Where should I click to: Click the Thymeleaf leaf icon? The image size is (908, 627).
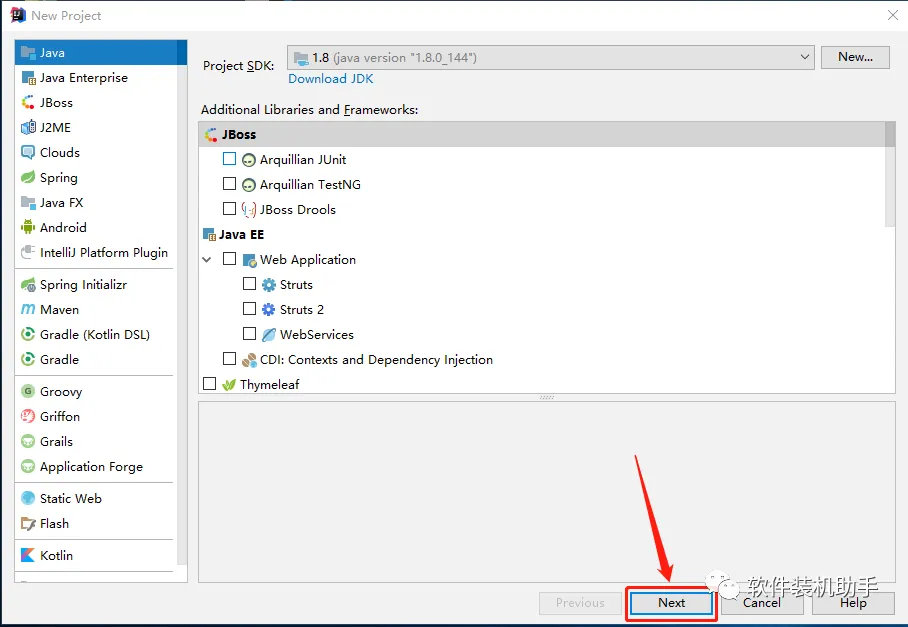[229, 384]
